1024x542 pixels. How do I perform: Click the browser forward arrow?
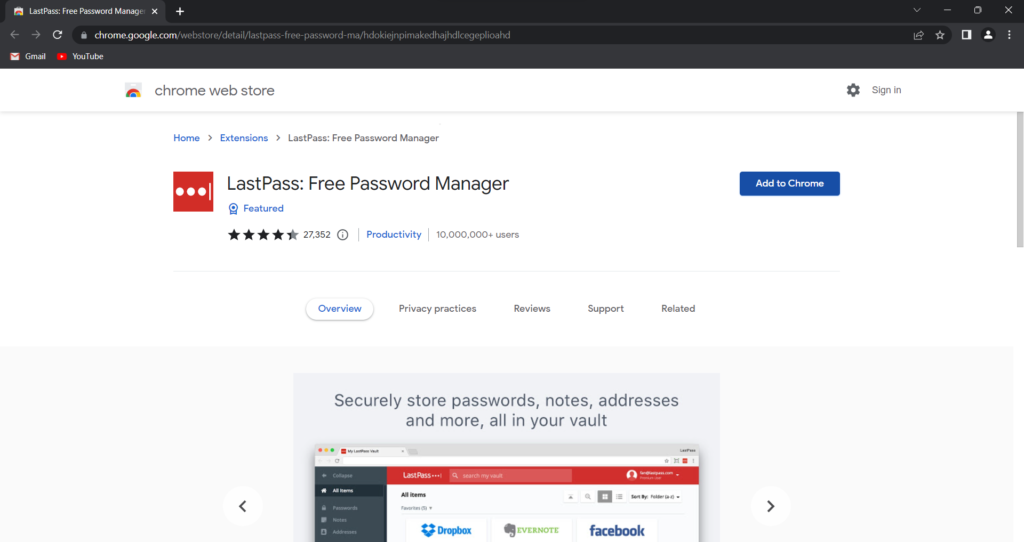pyautogui.click(x=36, y=35)
